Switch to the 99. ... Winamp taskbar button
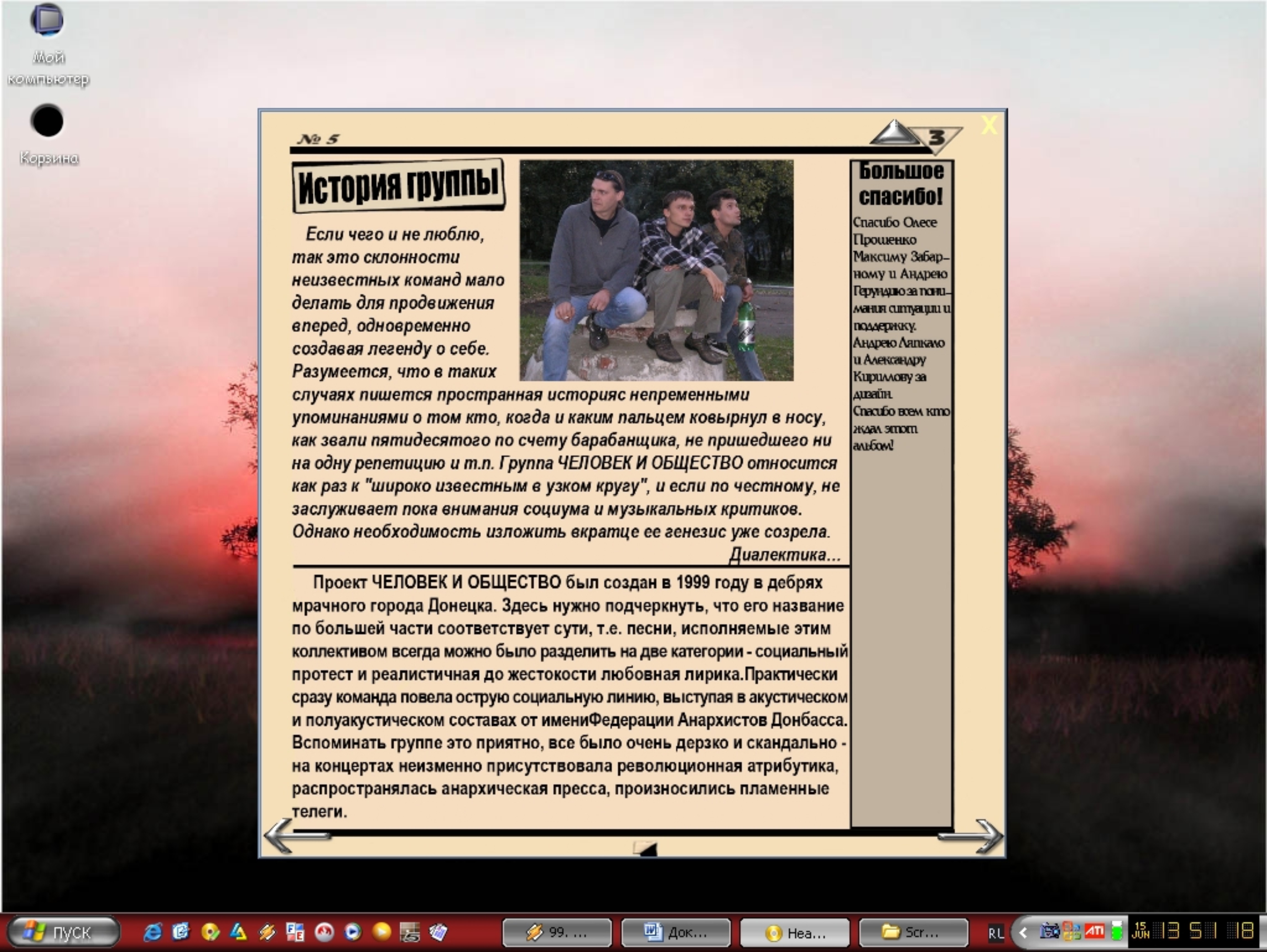Image resolution: width=1267 pixels, height=952 pixels. (557, 932)
